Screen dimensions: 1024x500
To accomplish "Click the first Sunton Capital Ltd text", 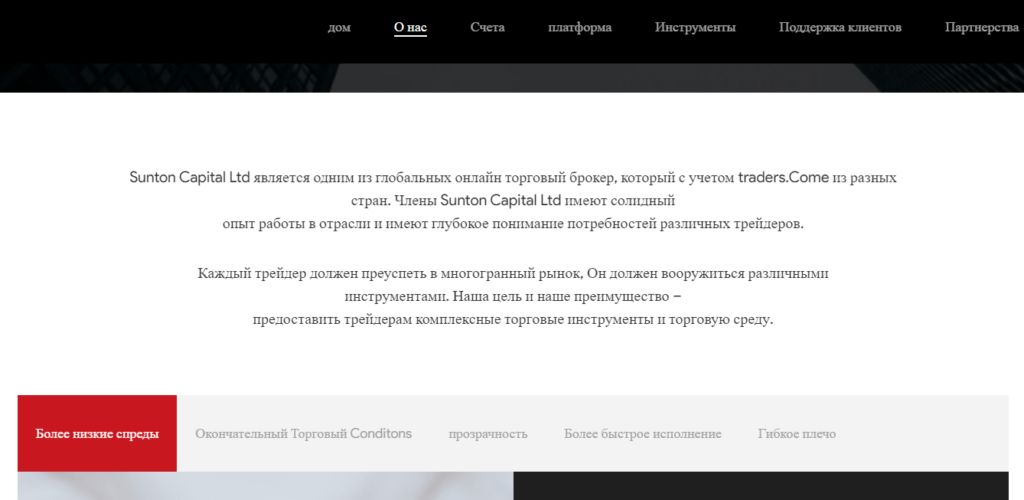I will (x=190, y=178).
